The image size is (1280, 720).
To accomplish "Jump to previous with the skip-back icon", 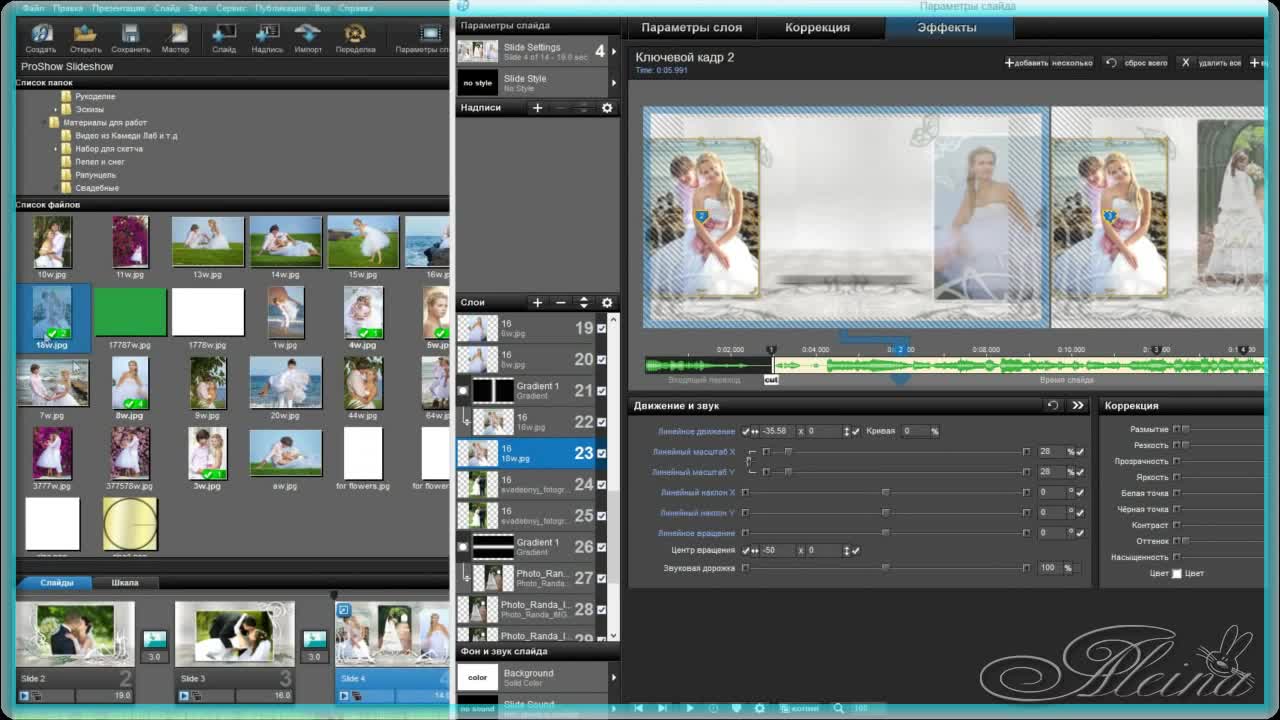I will click(638, 708).
